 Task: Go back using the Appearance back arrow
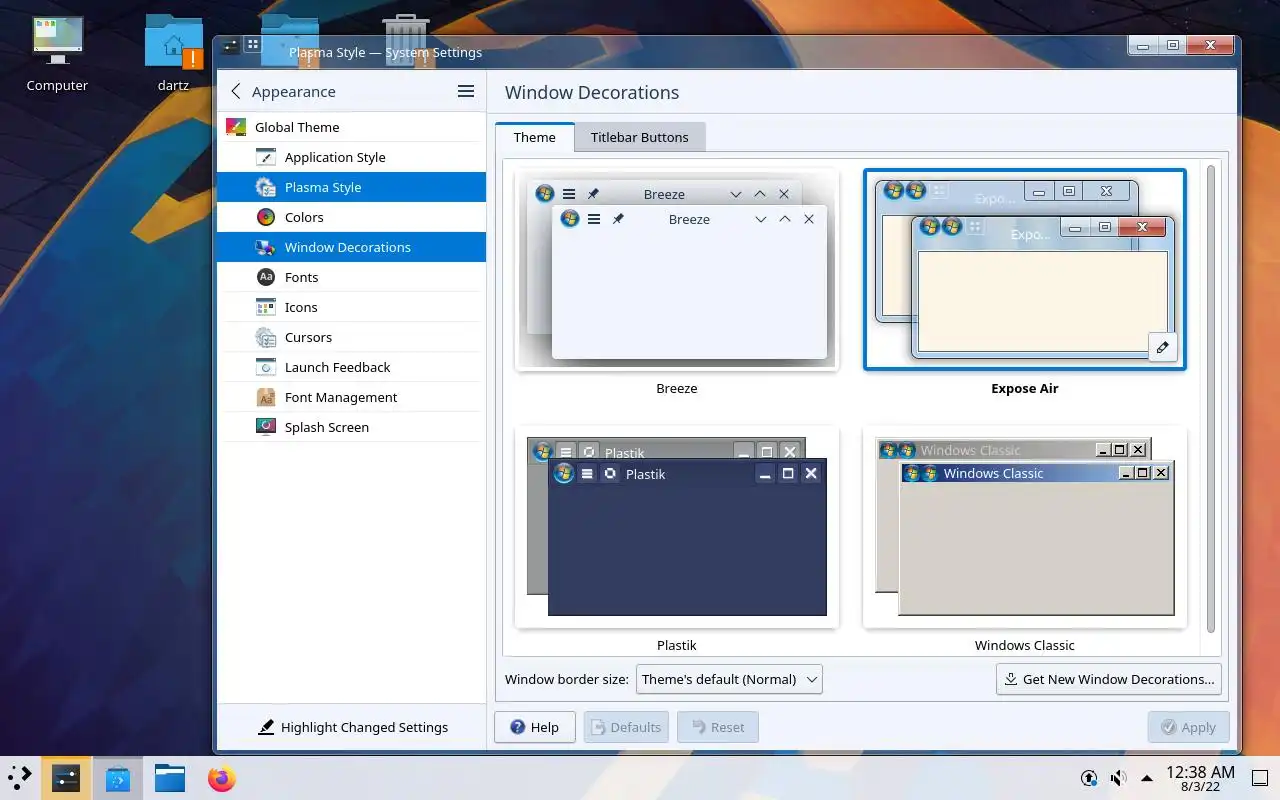(x=236, y=91)
